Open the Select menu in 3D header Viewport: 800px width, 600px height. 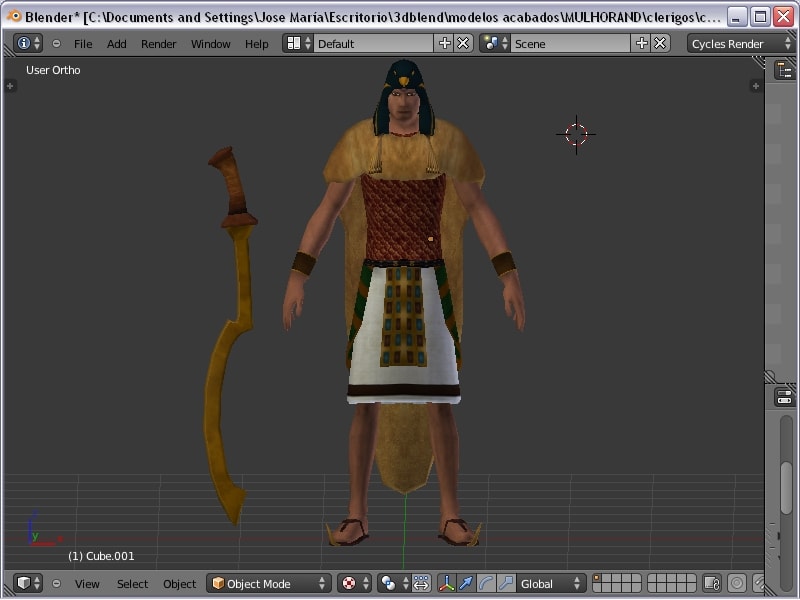coord(132,584)
